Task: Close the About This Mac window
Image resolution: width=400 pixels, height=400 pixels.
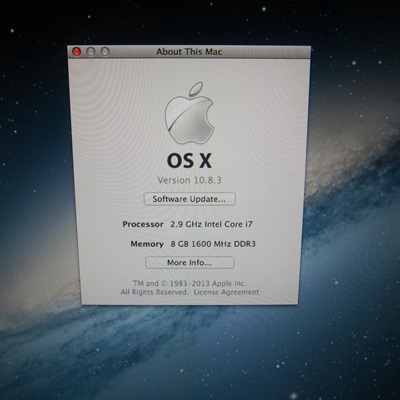Action: coord(77,52)
